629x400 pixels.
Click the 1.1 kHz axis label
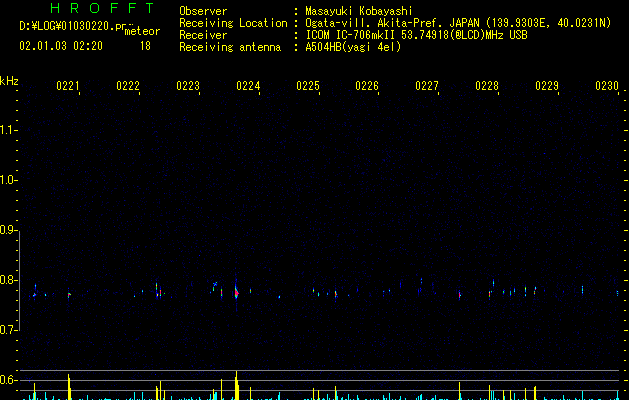[8, 130]
